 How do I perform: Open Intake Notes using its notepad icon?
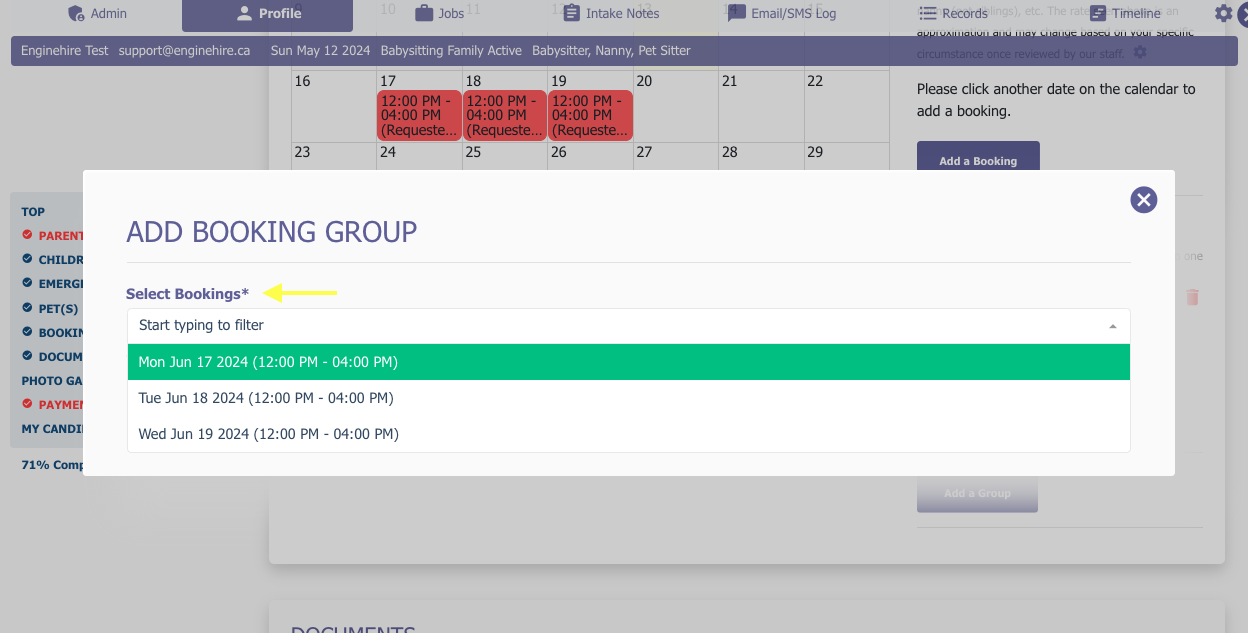pos(572,13)
